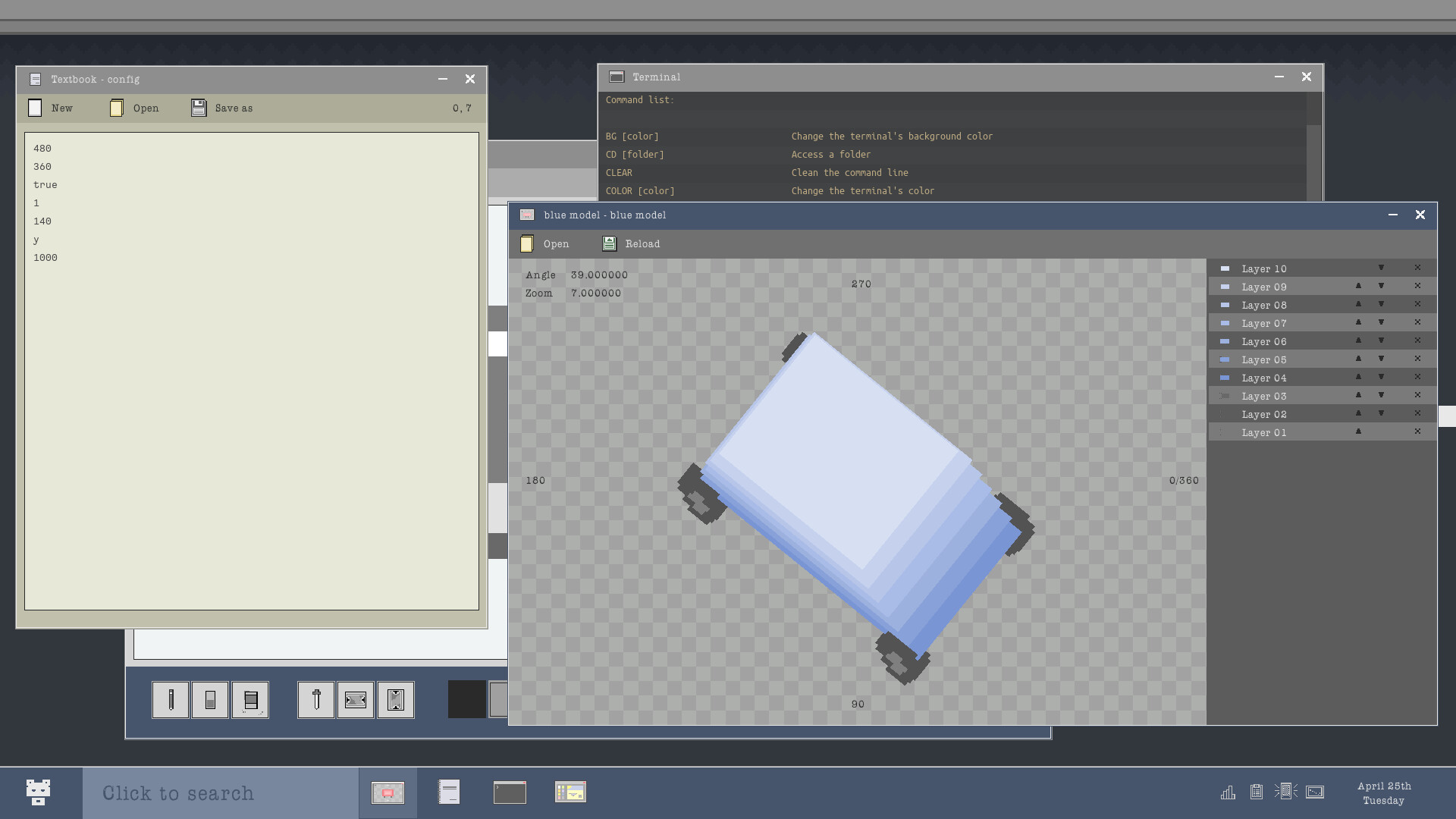Image resolution: width=1456 pixels, height=819 pixels.
Task: Move Layer 04 up with its arrow
Action: coord(1359,377)
